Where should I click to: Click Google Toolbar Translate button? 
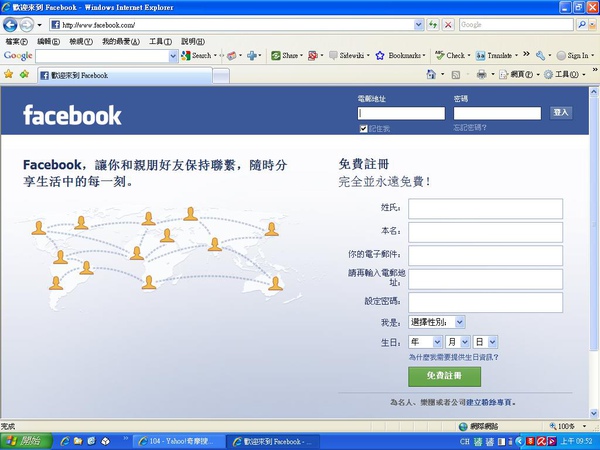494,55
